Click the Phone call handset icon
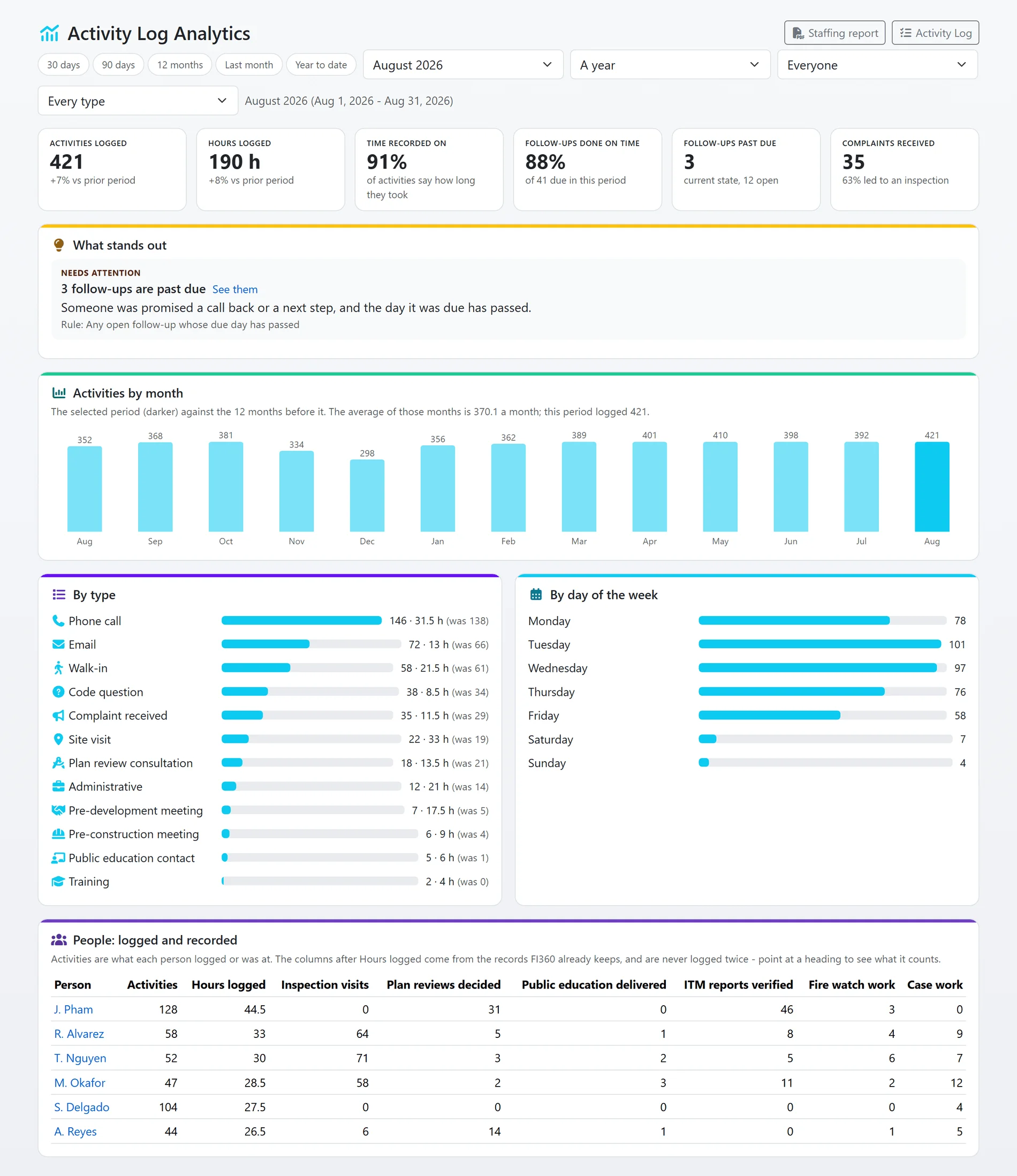 [58, 620]
